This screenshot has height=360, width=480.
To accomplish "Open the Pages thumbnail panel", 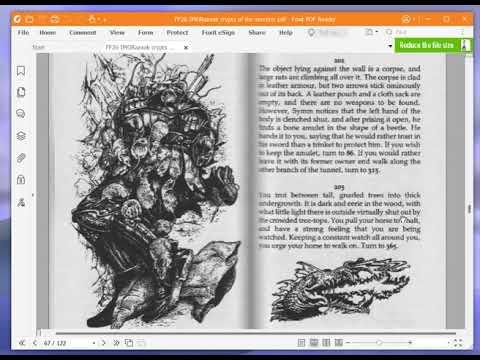I will point(21,92).
